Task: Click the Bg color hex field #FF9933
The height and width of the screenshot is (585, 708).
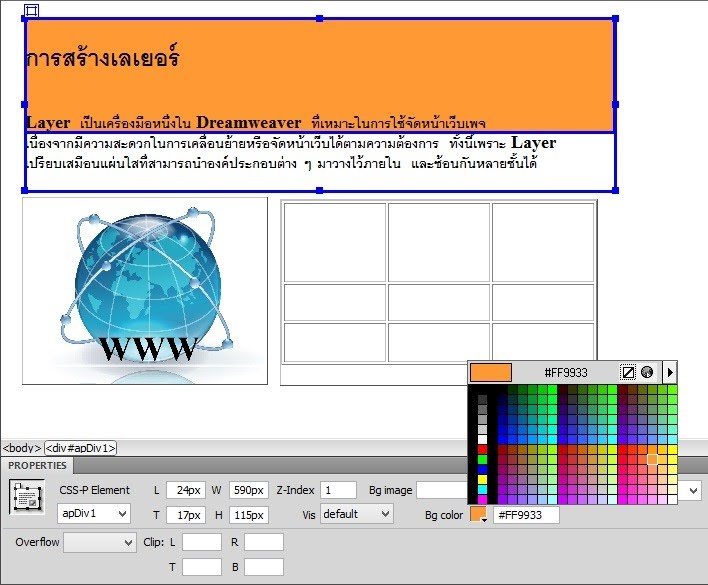Action: click(526, 515)
